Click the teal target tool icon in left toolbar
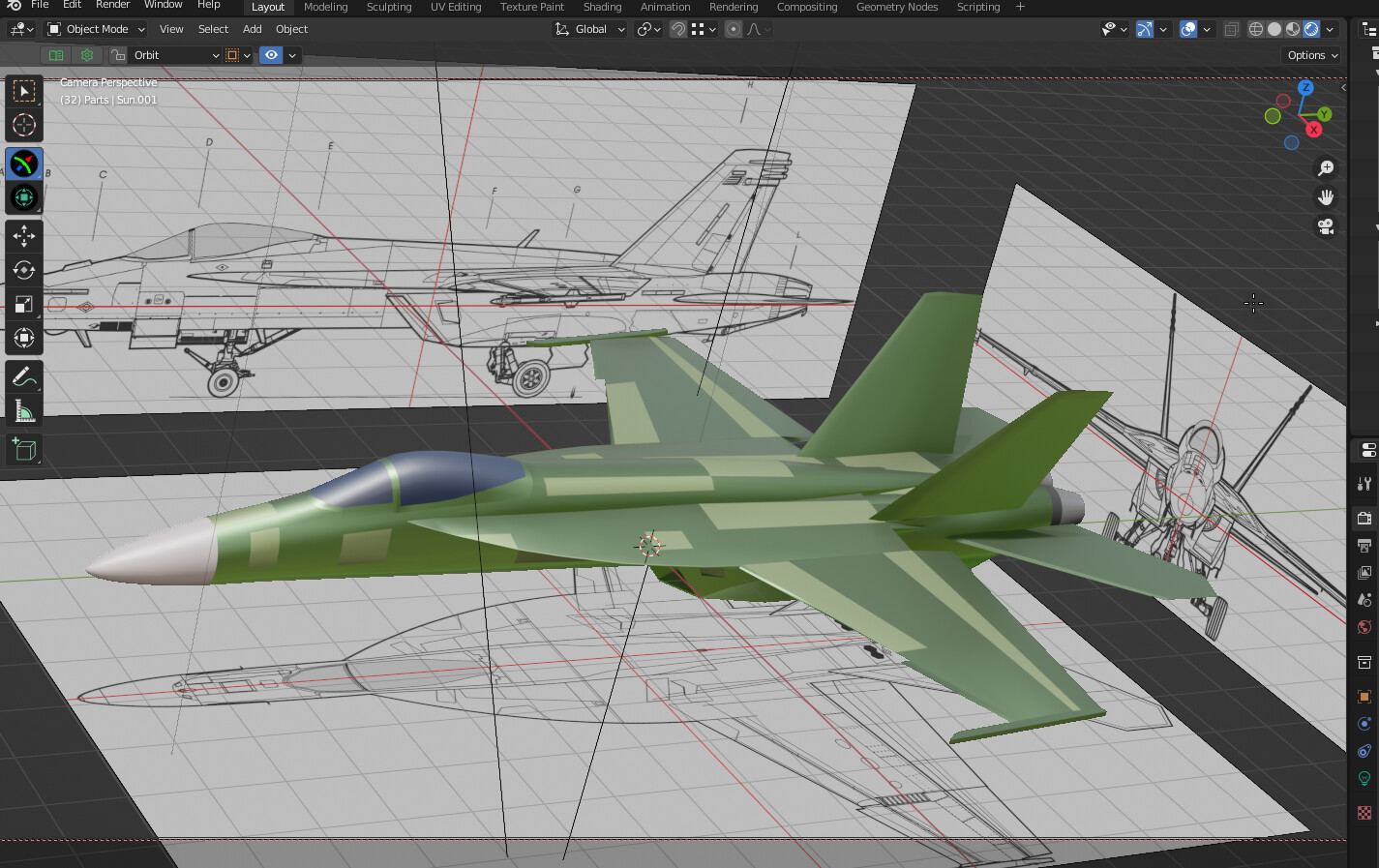1379x868 pixels. point(24,197)
